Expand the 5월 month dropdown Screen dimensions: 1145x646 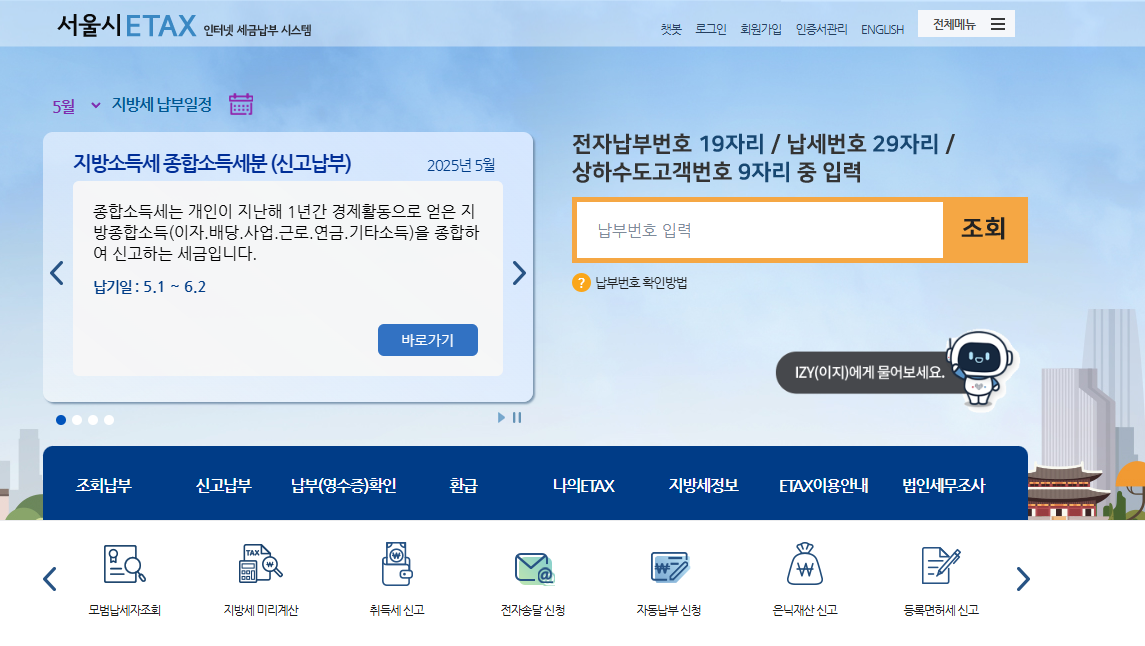76,106
